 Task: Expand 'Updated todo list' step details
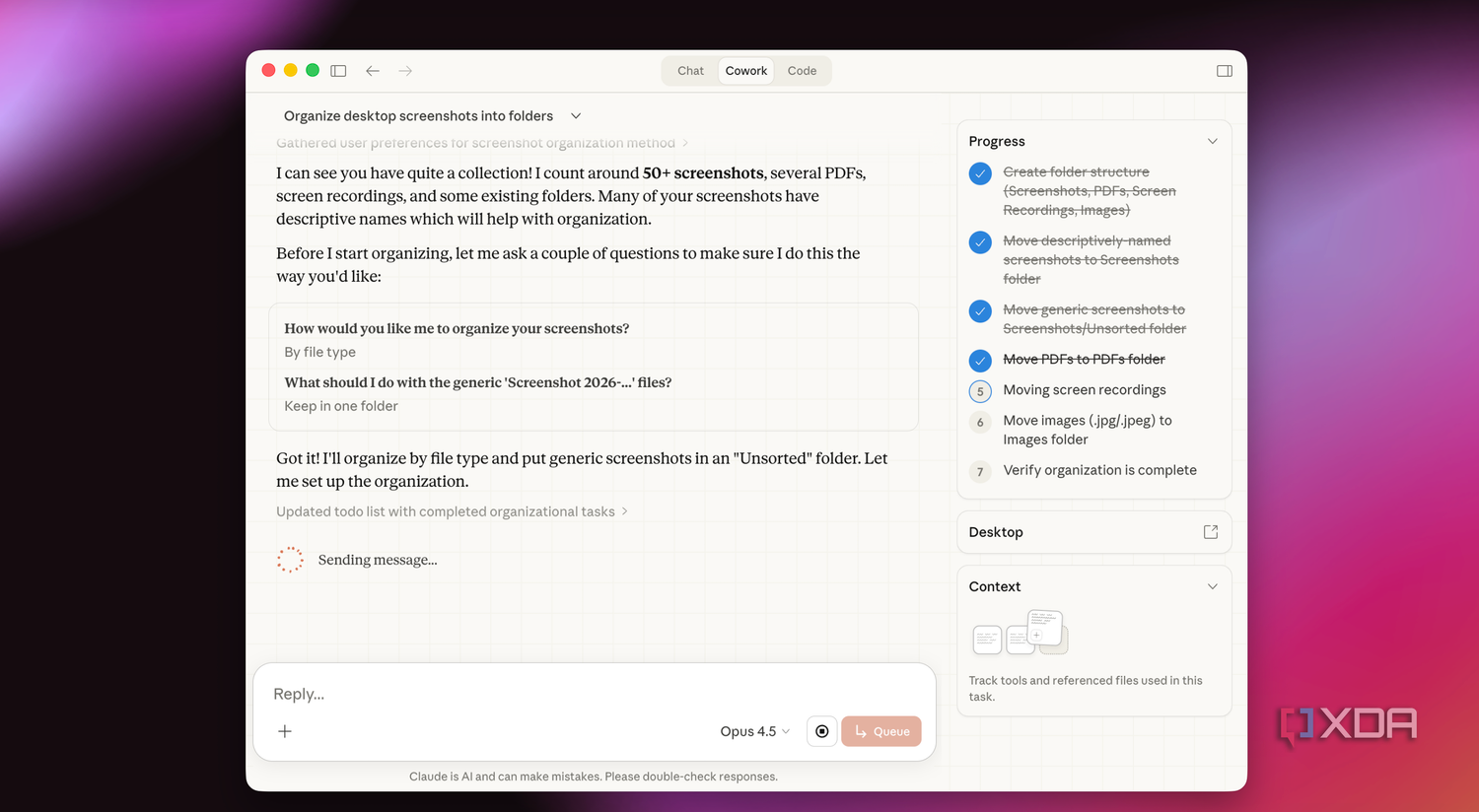point(452,511)
